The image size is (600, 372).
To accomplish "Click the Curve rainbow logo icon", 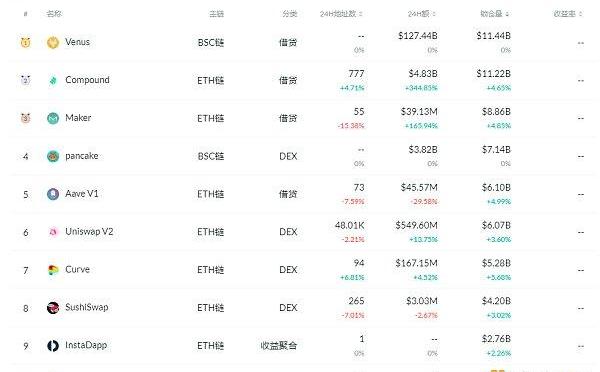I will click(x=53, y=270).
